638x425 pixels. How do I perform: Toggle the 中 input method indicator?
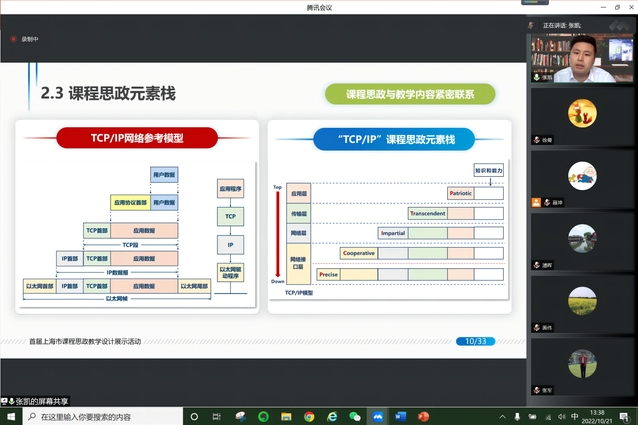(x=574, y=416)
